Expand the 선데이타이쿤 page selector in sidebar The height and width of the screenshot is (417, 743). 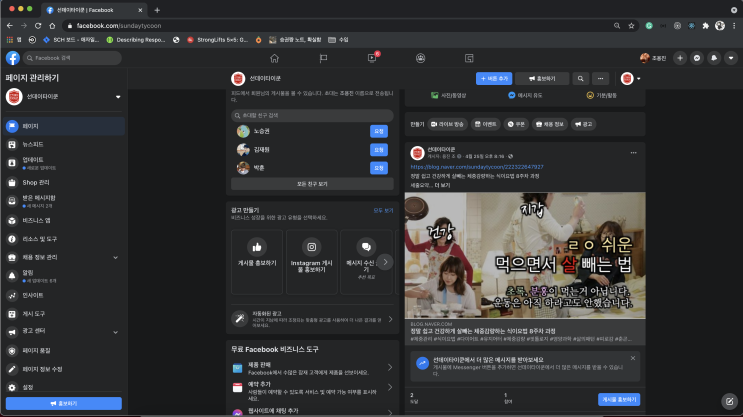click(118, 97)
